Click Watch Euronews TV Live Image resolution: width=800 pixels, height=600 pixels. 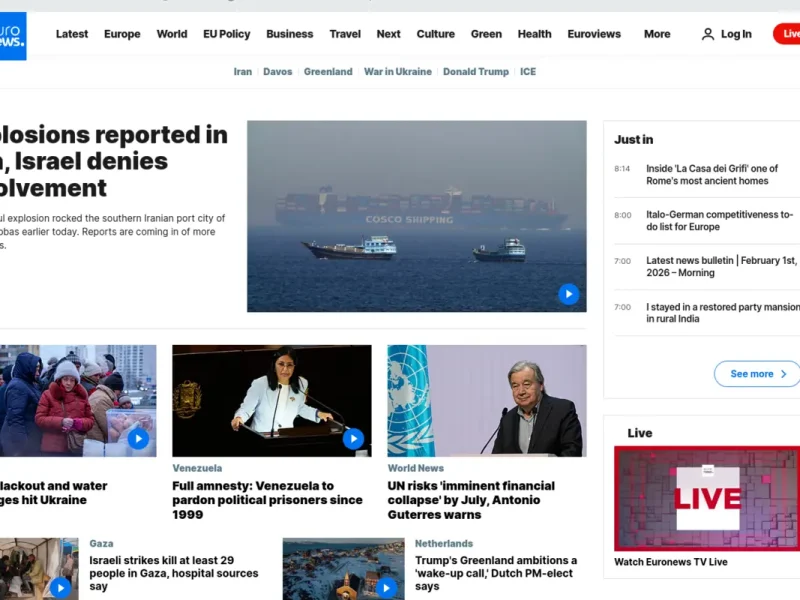coord(668,562)
